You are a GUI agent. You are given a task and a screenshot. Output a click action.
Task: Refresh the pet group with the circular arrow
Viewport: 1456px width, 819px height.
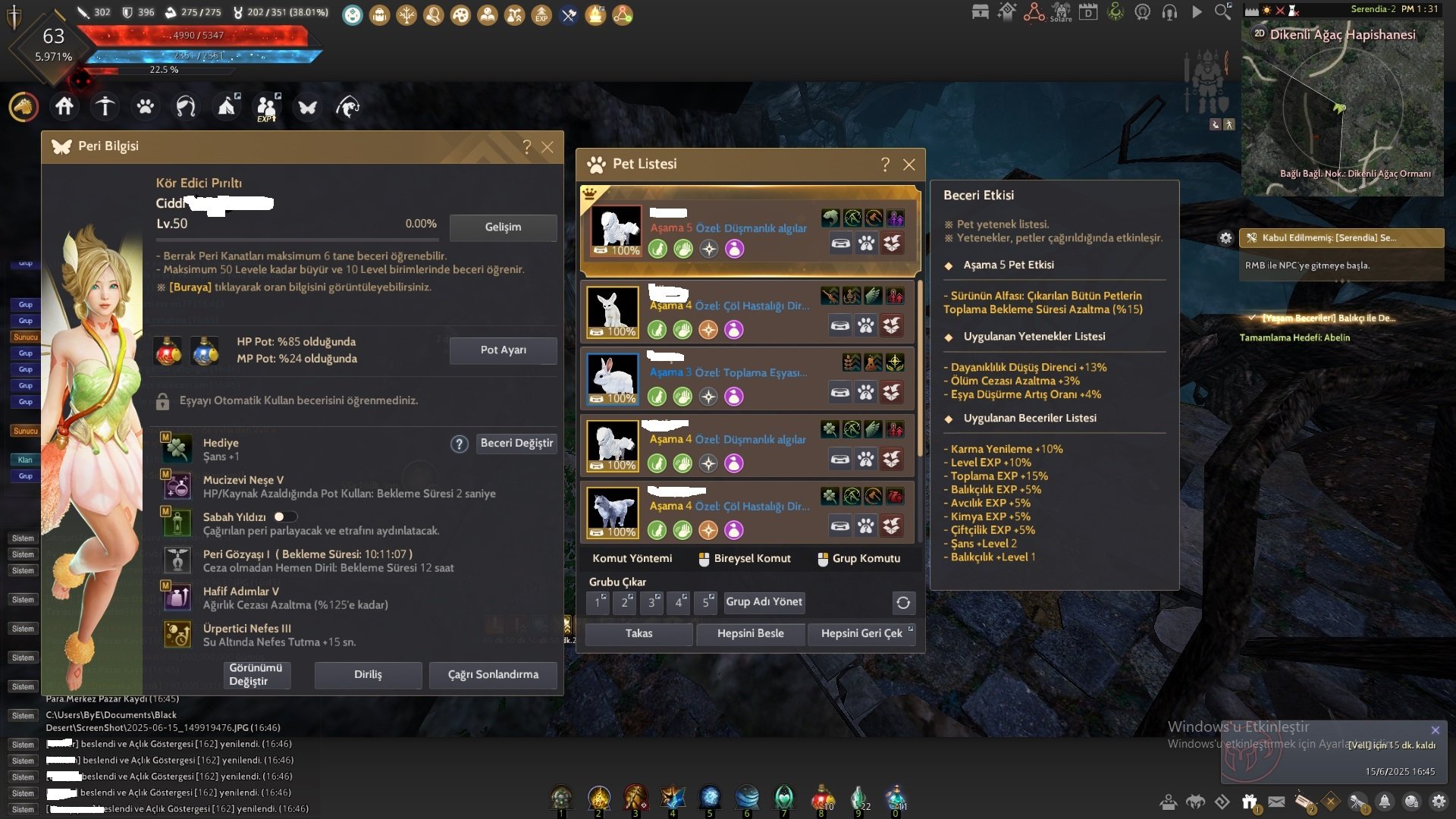903,603
